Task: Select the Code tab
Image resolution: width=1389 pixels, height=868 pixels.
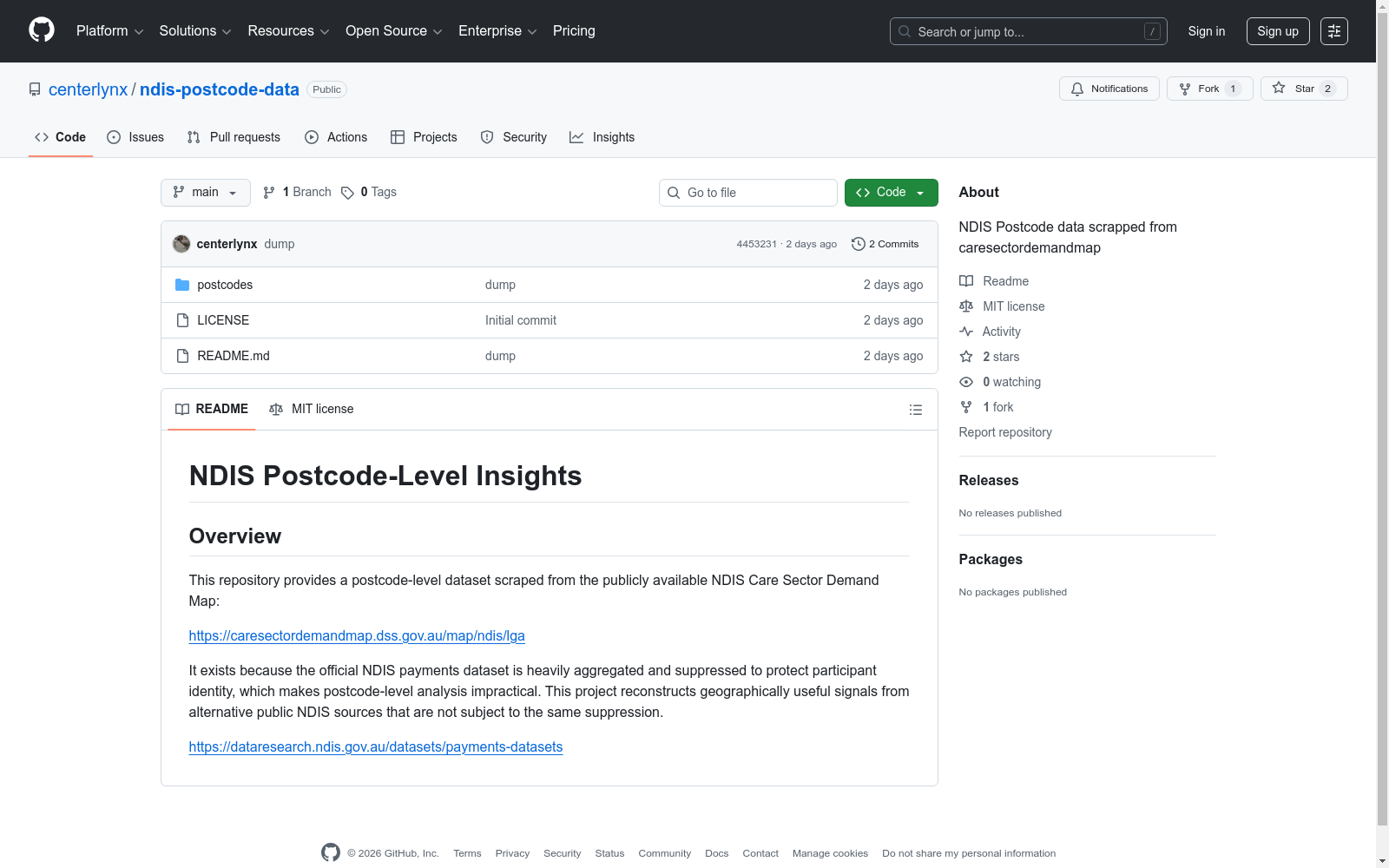Action: [61, 137]
